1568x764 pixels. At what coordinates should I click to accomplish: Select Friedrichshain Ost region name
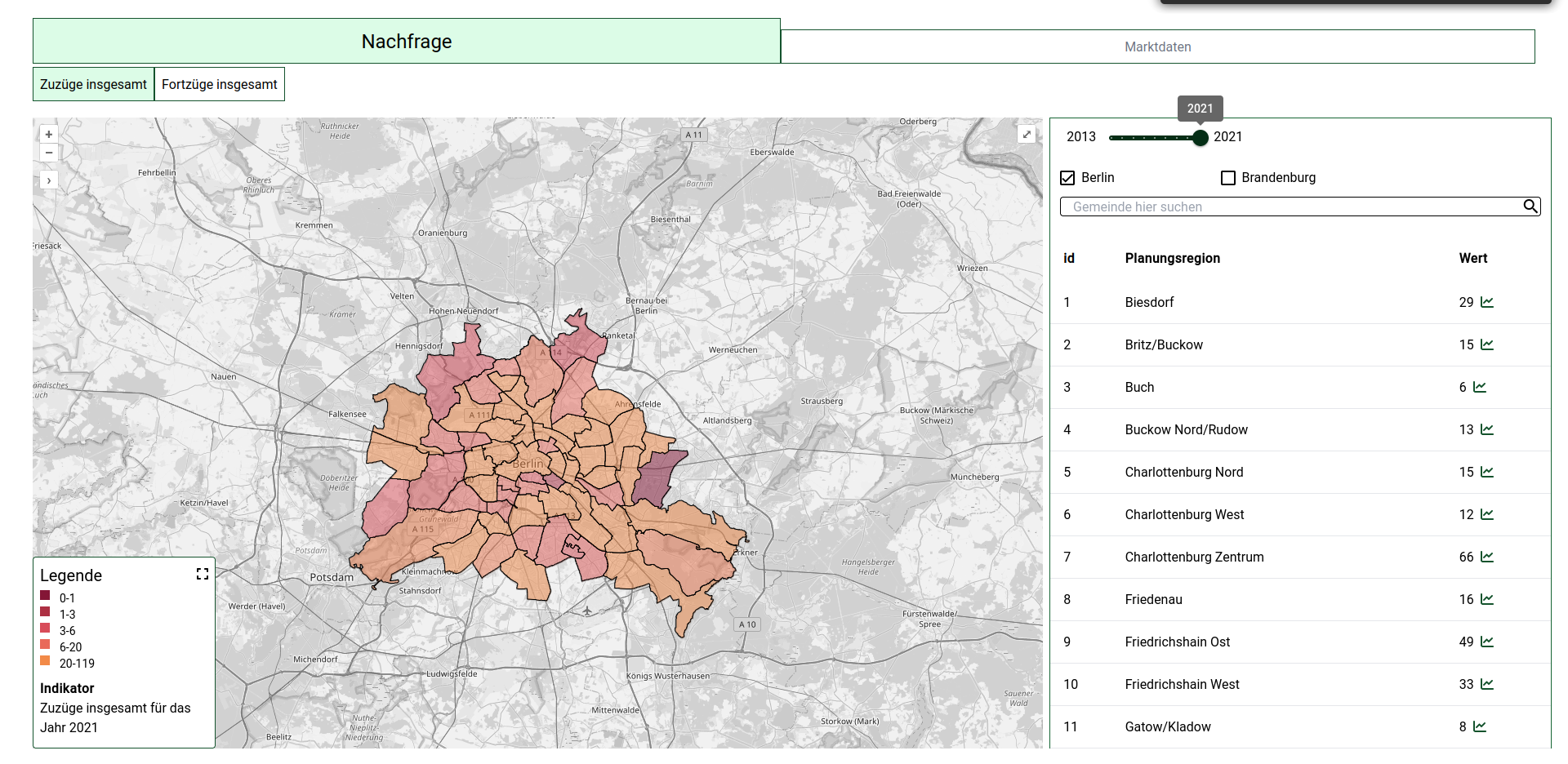coord(1178,642)
